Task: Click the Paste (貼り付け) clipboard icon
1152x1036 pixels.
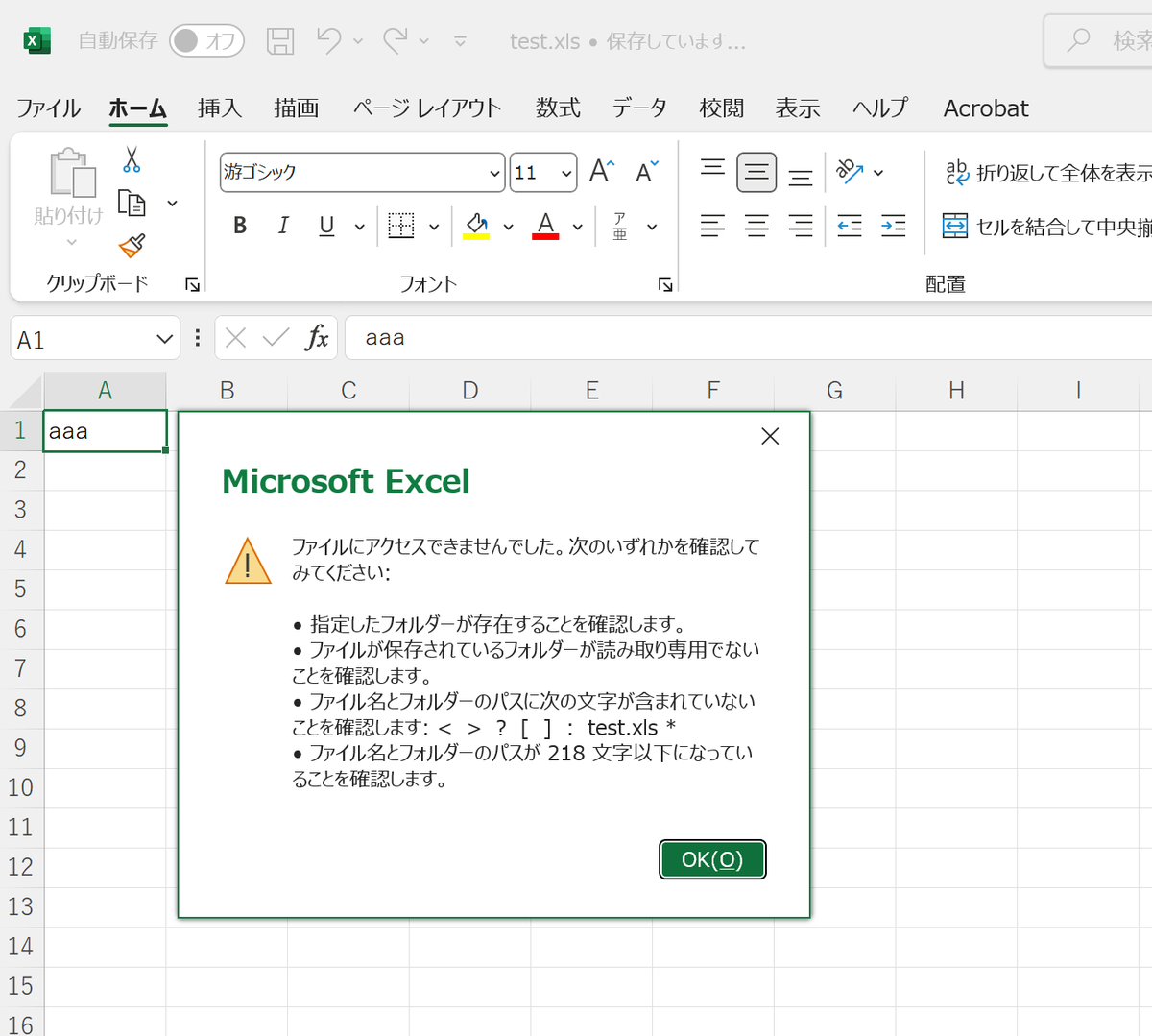Action: point(71,173)
